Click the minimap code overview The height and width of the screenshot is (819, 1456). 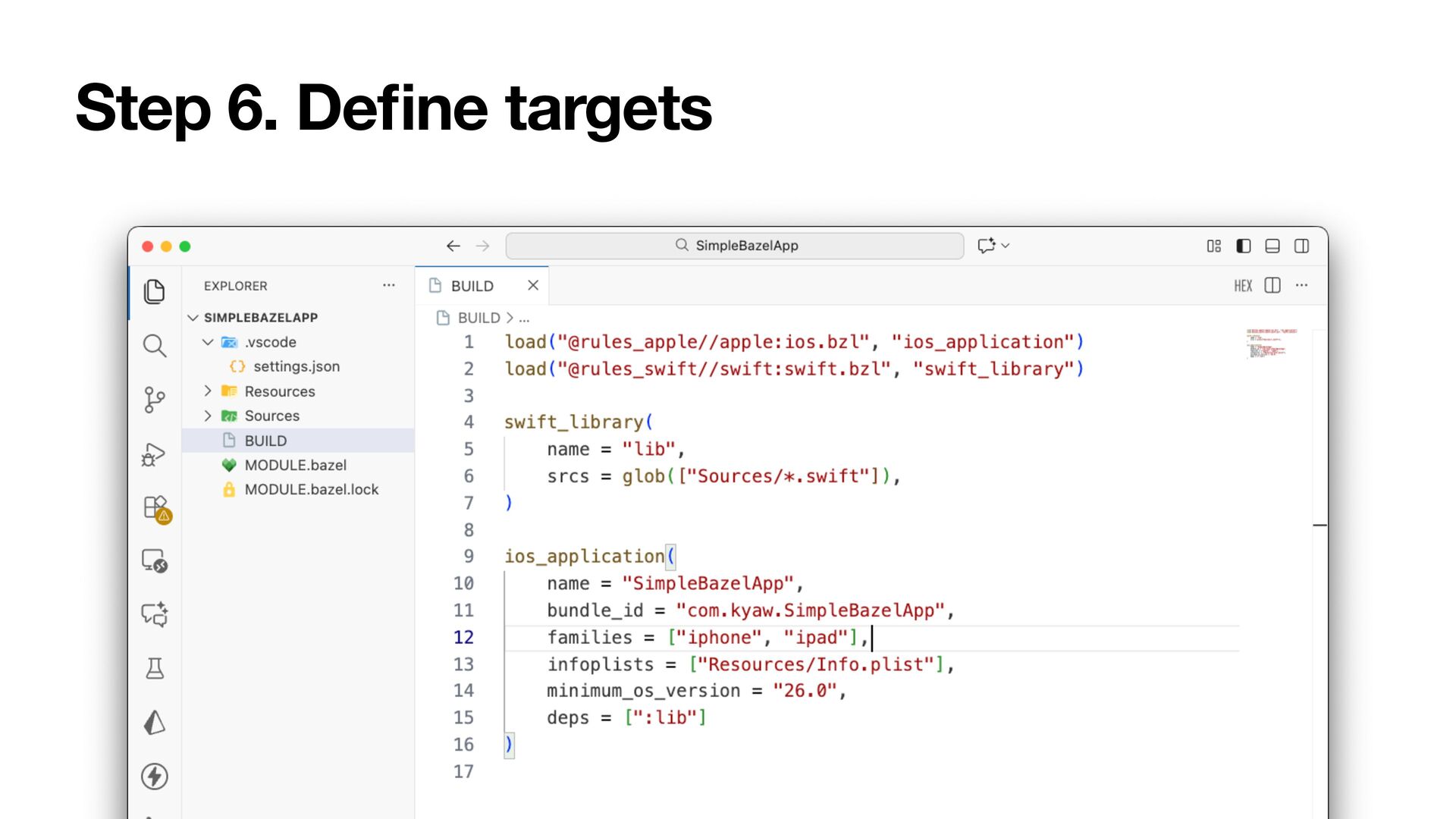point(1269,344)
